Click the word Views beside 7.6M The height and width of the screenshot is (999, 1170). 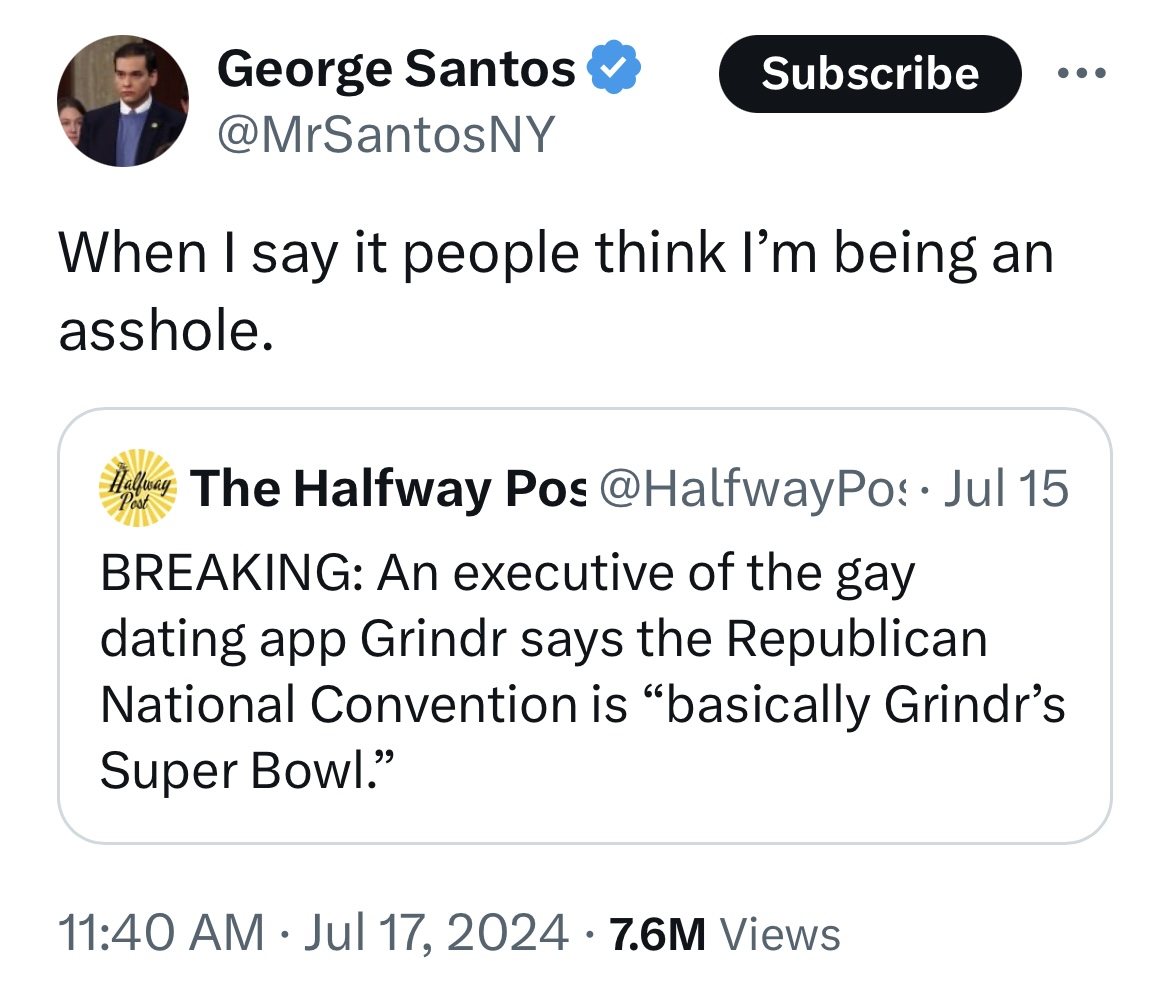point(780,935)
